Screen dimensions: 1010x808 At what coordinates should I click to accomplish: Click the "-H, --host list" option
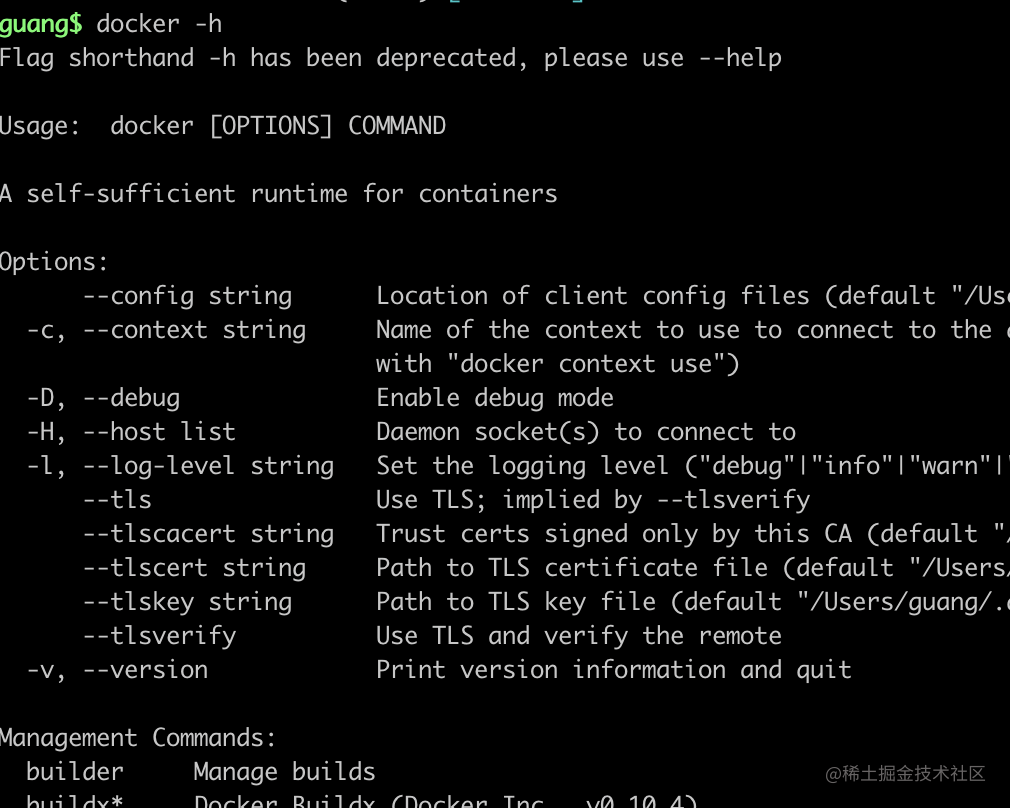(131, 432)
